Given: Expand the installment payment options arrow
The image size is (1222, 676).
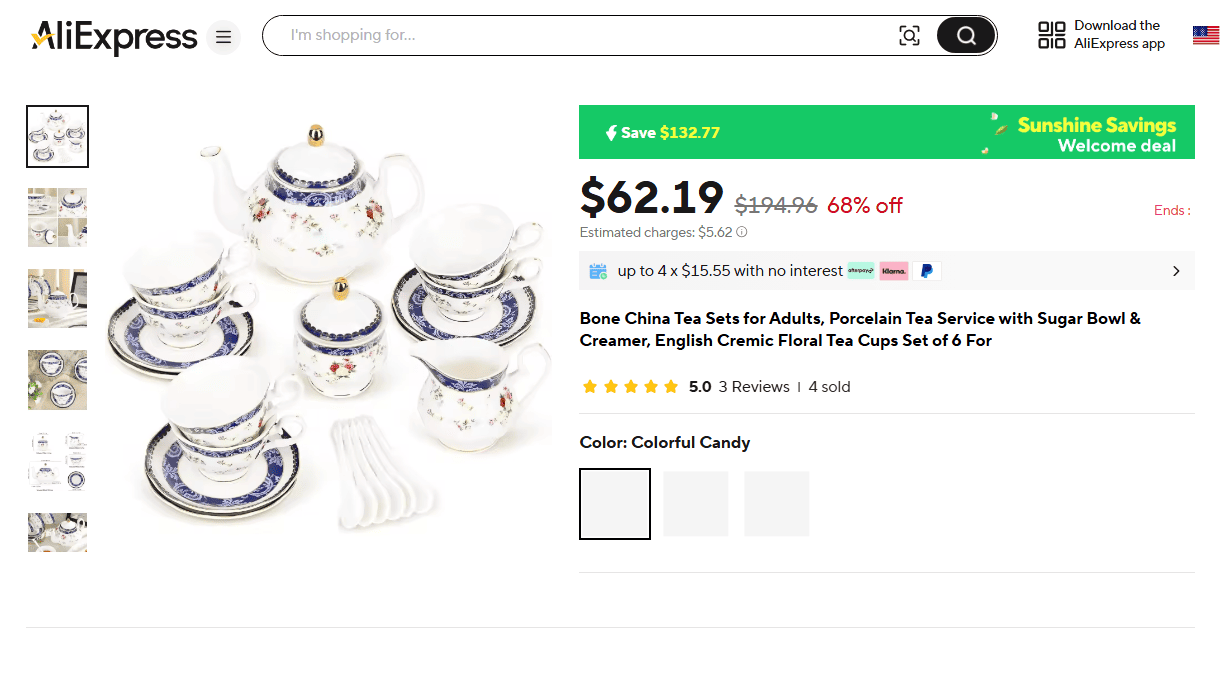Looking at the screenshot, I should point(1176,271).
